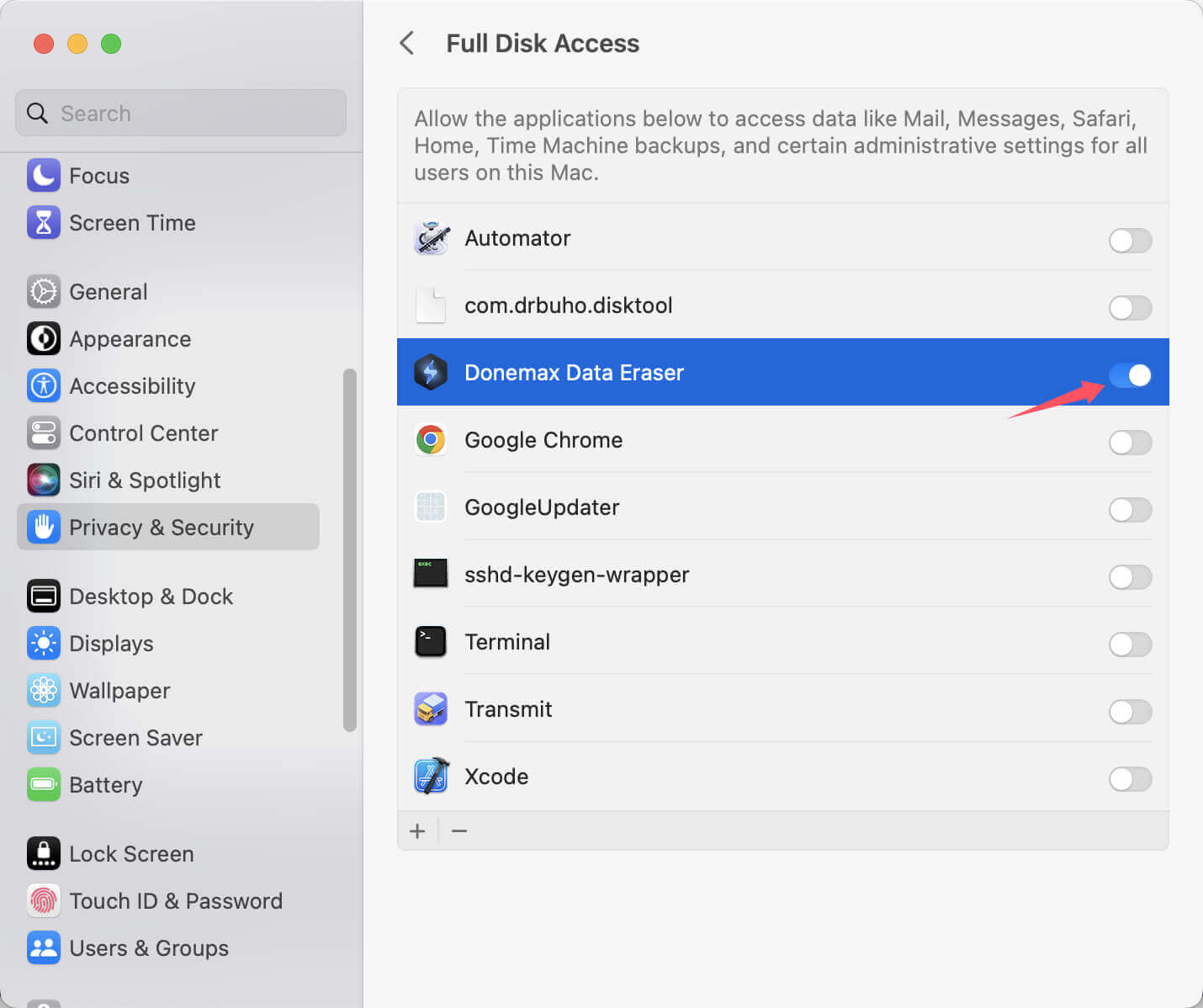Click the Privacy & Security hand icon
The height and width of the screenshot is (1008, 1203).
(x=43, y=527)
